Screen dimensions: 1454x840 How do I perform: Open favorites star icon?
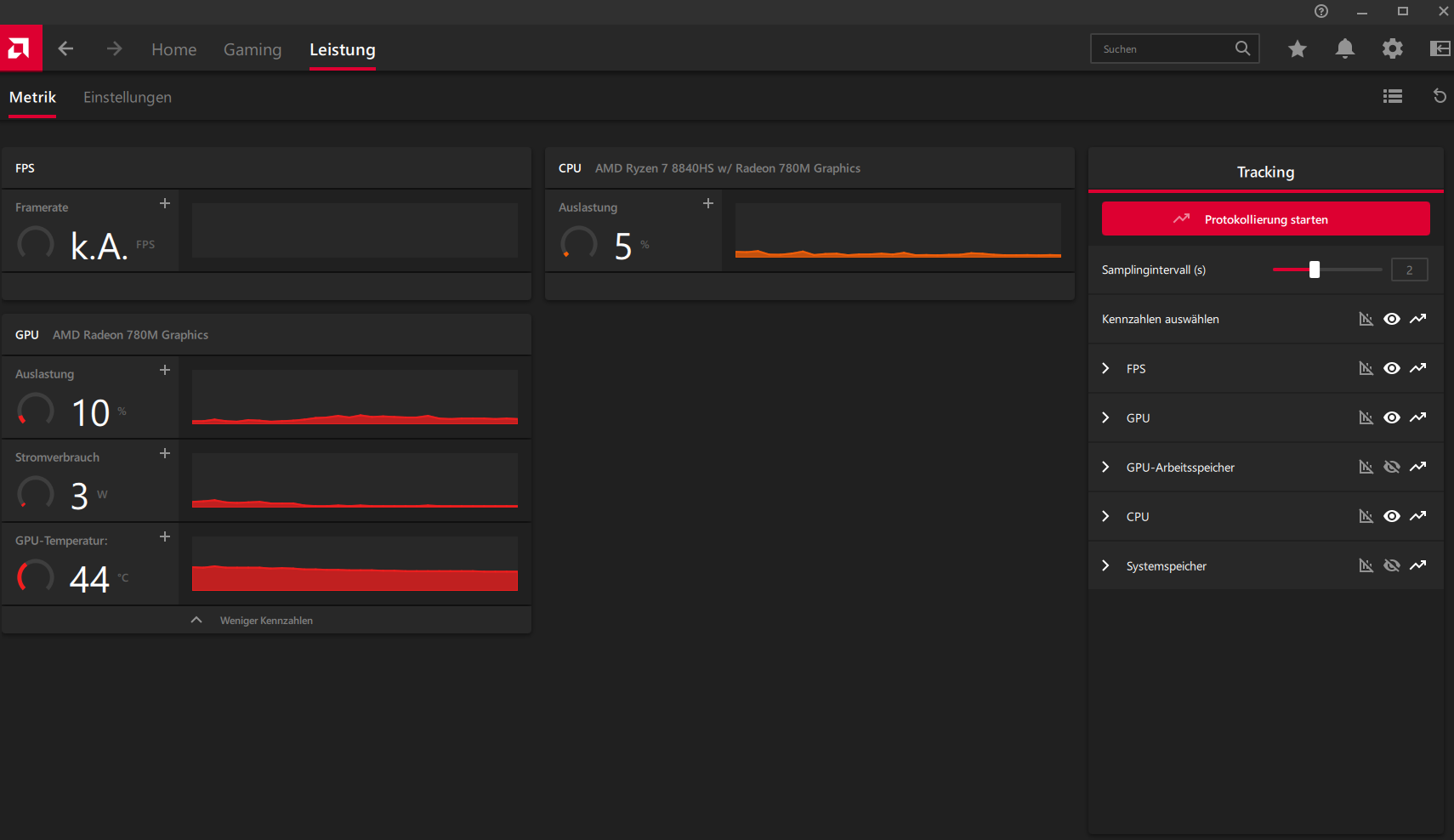pos(1297,48)
